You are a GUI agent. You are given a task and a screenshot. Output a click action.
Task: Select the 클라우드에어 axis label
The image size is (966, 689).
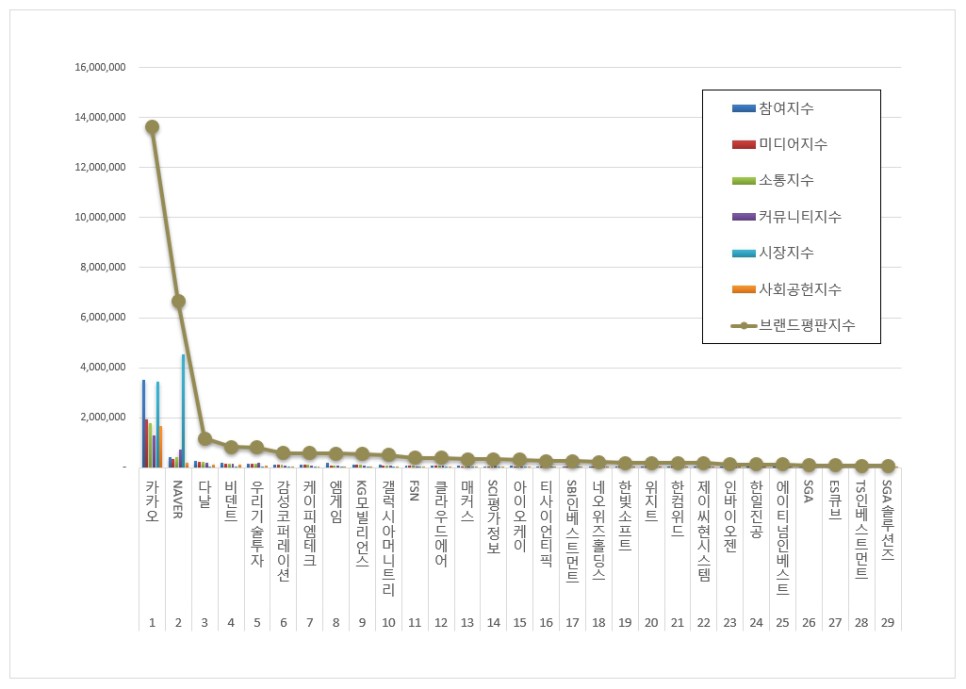pyautogui.click(x=441, y=523)
